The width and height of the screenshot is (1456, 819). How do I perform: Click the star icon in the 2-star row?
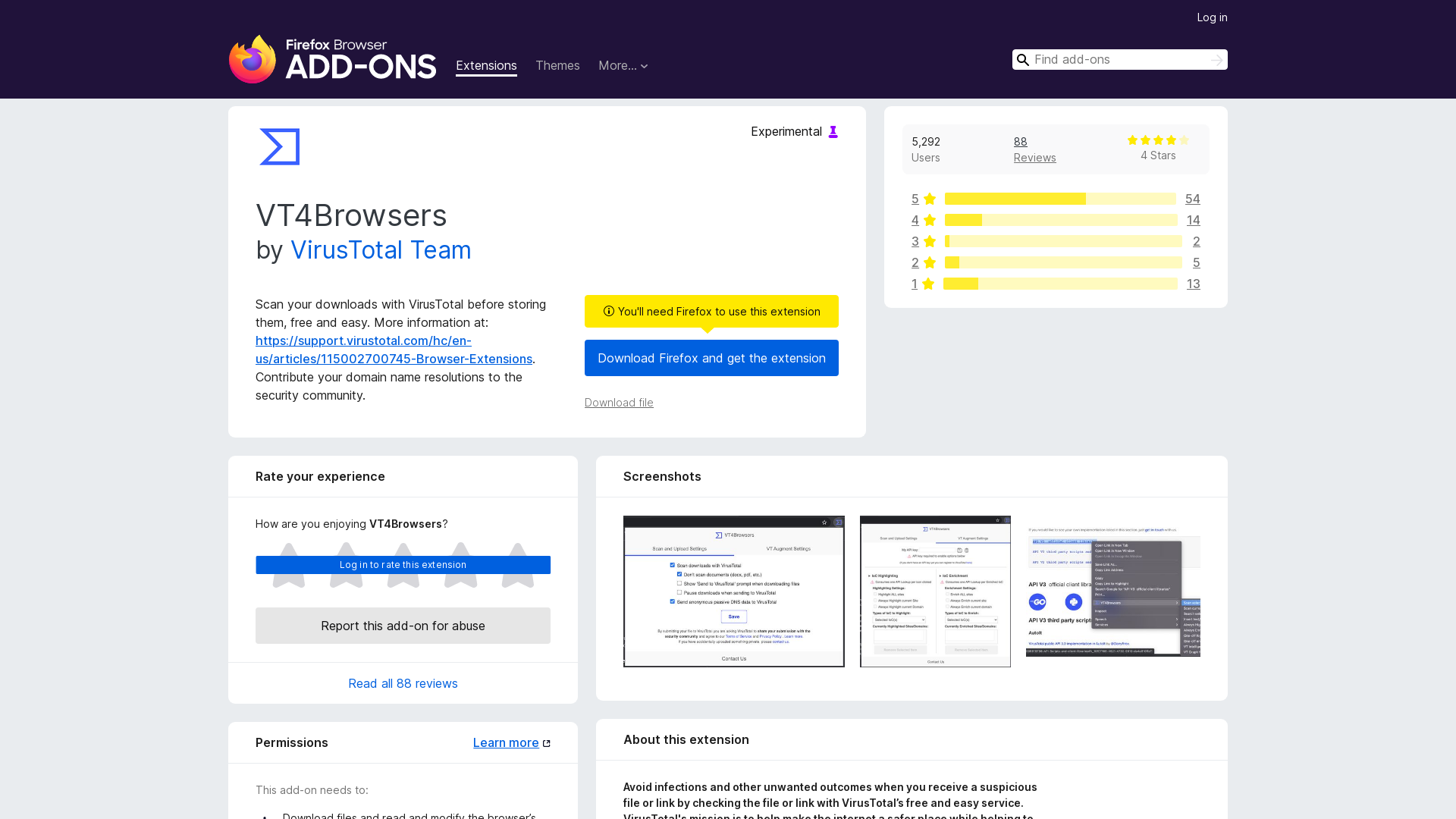click(930, 262)
